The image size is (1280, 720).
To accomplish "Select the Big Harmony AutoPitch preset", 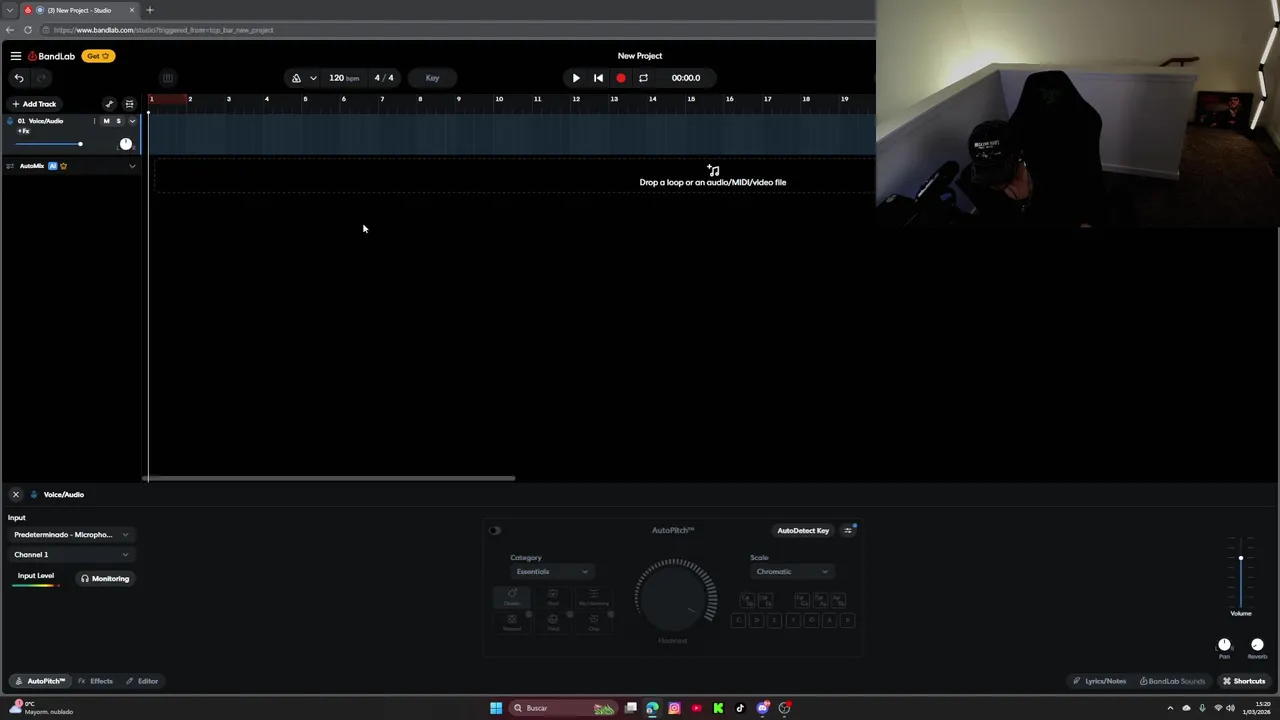I will click(x=594, y=596).
